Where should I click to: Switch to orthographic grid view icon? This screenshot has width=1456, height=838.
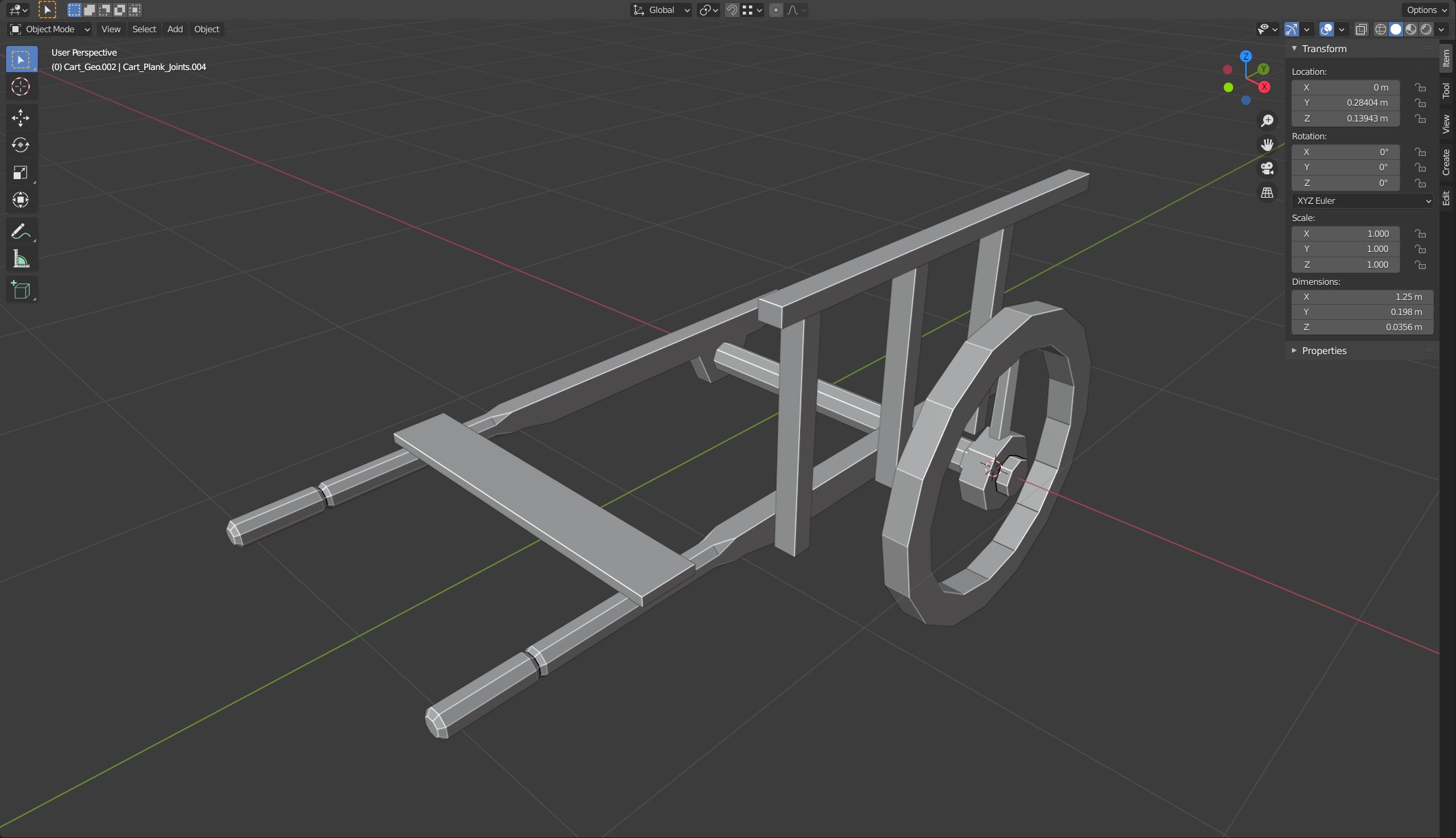point(1267,193)
